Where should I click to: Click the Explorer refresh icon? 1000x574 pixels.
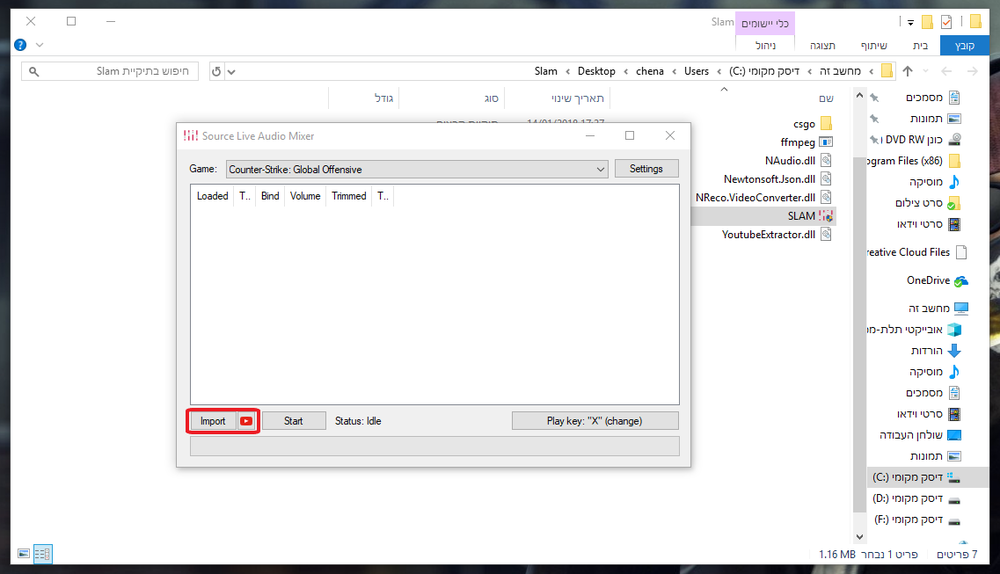pos(216,71)
